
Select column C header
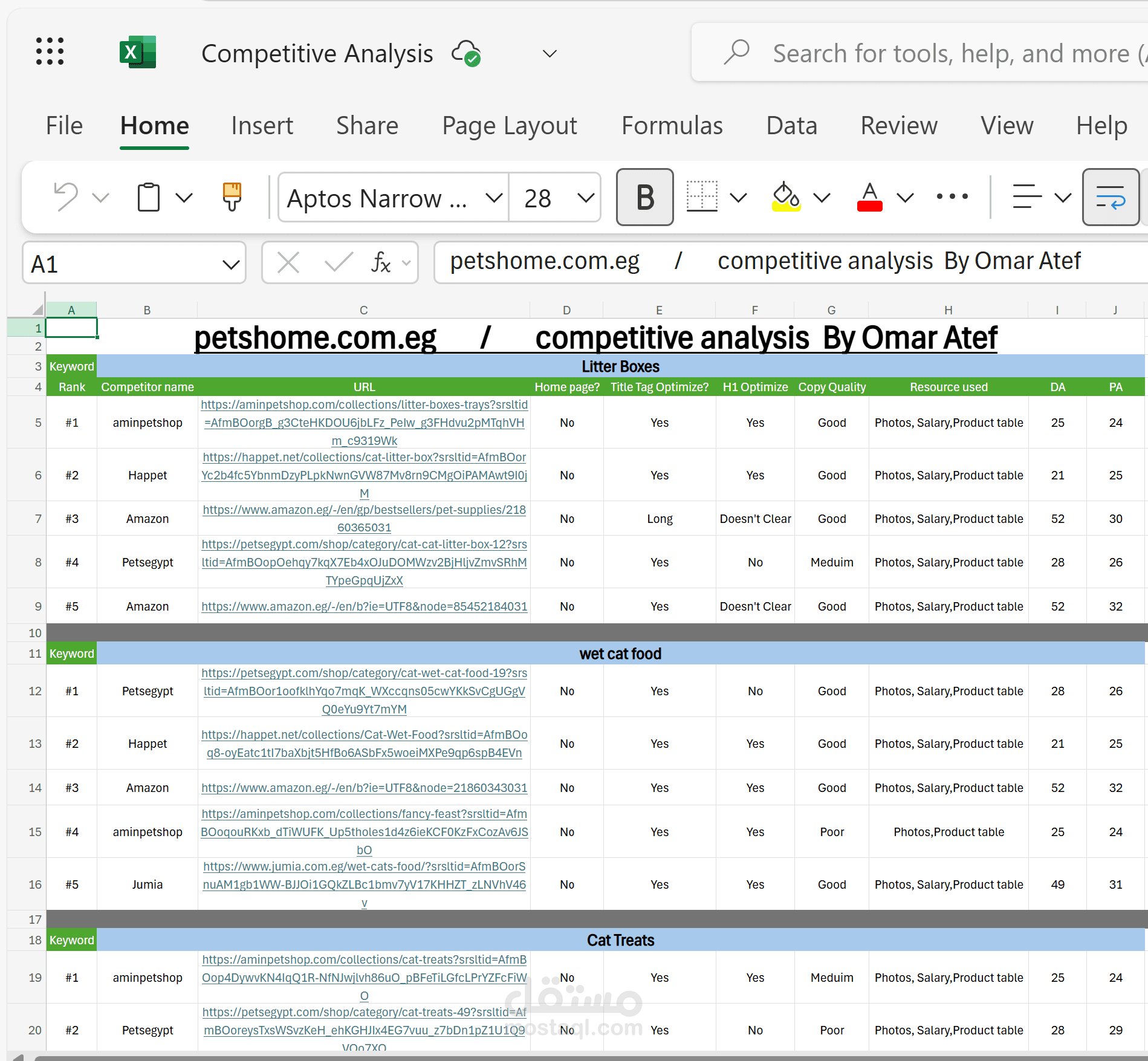tap(363, 310)
